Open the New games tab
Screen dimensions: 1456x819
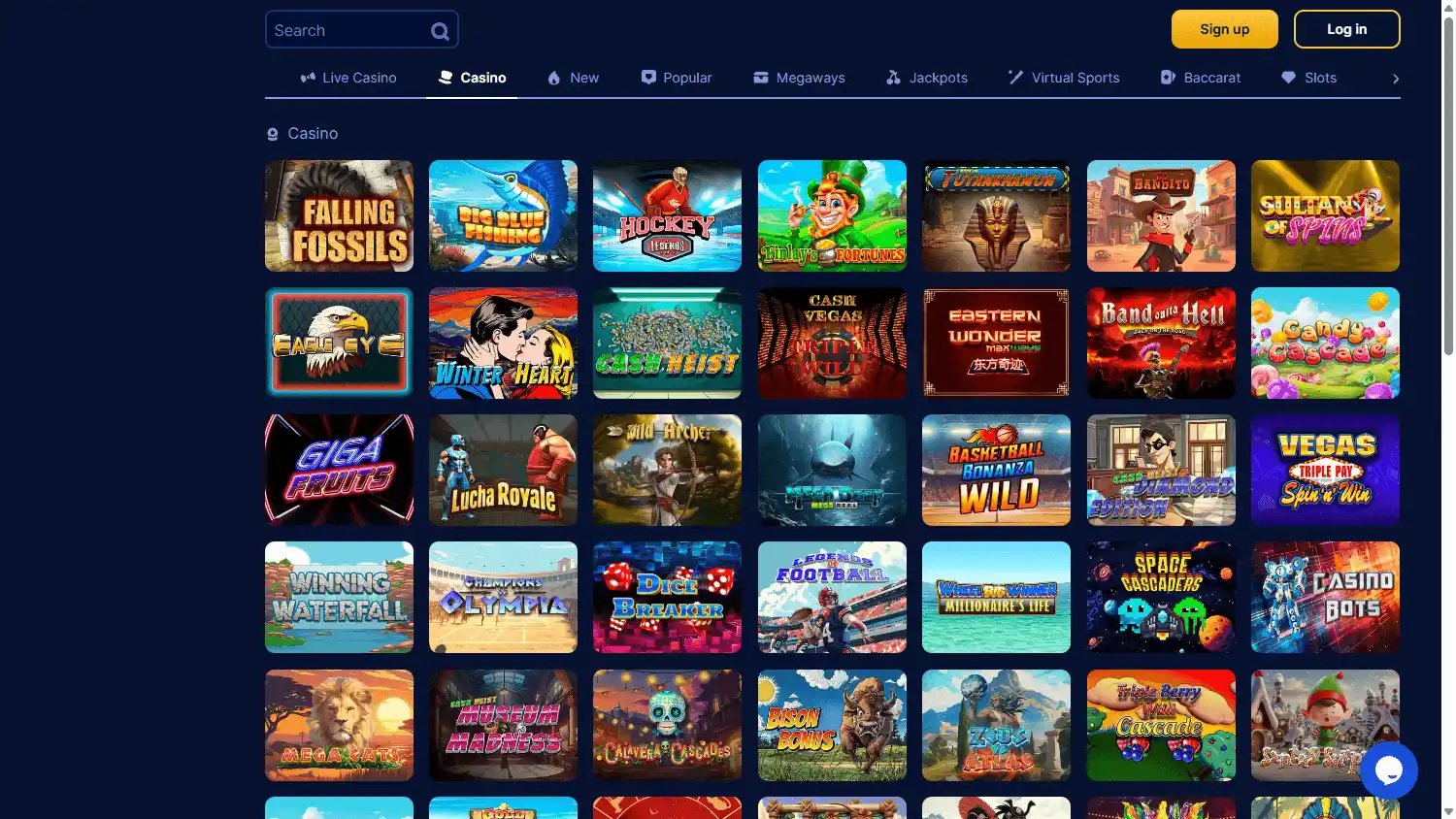click(573, 78)
